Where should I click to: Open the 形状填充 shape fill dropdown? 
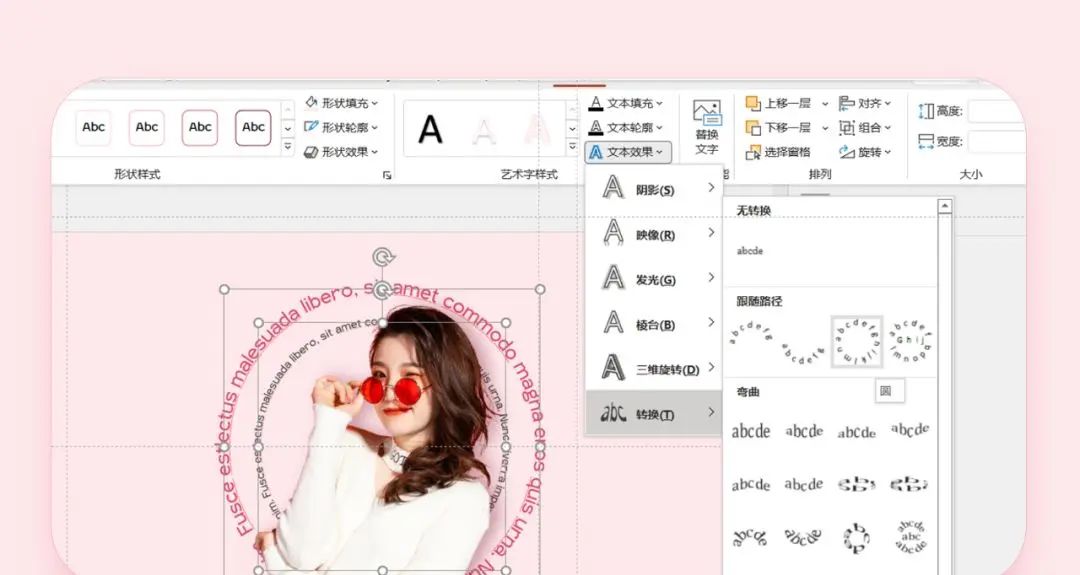click(342, 103)
